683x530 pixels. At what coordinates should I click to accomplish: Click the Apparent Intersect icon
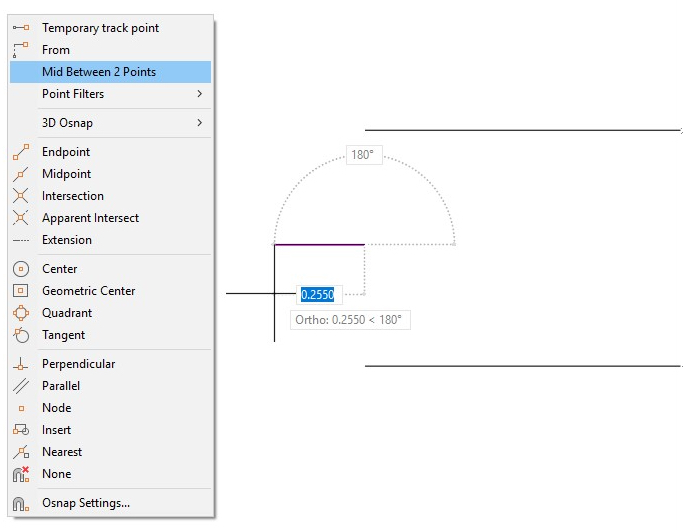pos(21,218)
